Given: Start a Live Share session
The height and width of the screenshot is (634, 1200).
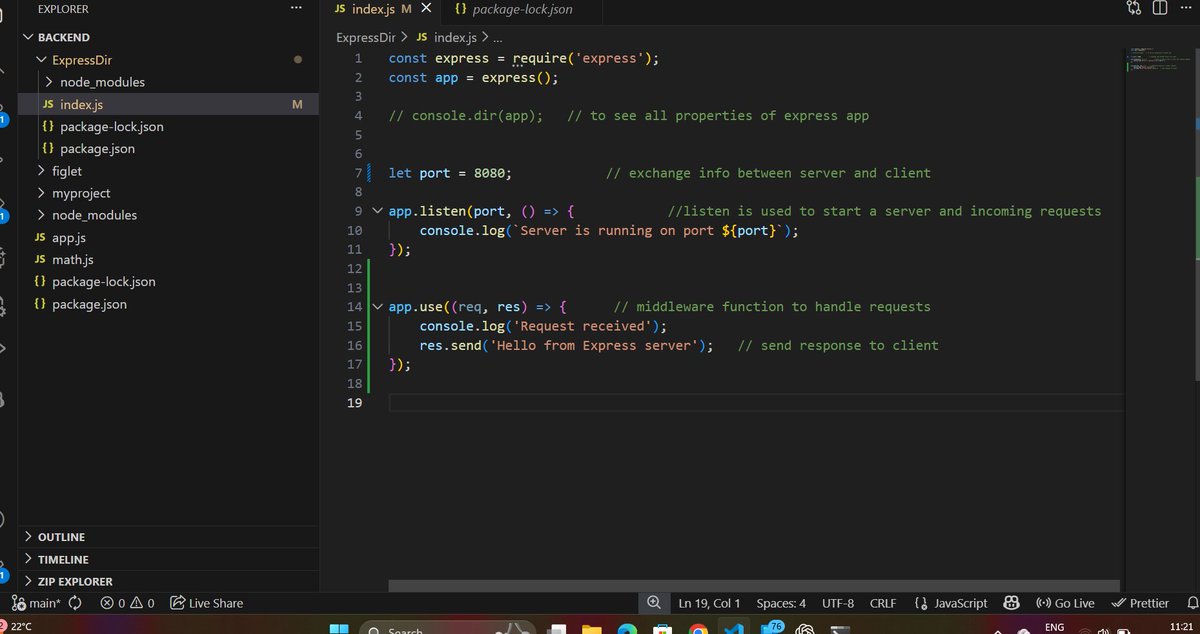Looking at the screenshot, I should pyautogui.click(x=205, y=603).
